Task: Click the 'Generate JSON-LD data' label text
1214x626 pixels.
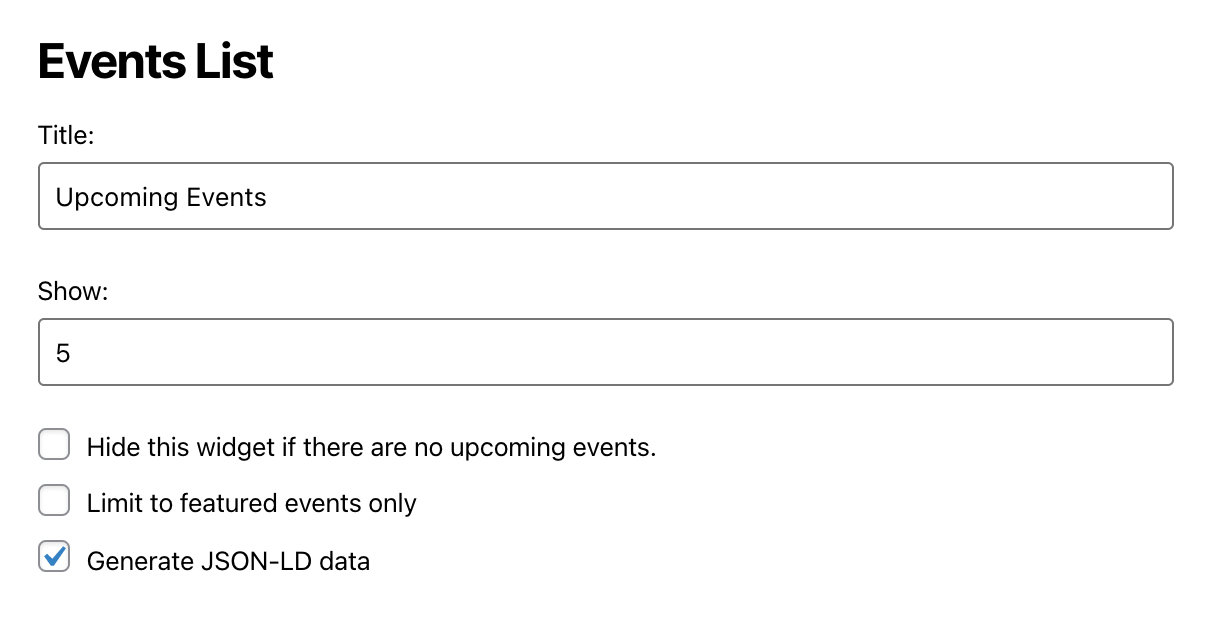Action: point(228,561)
